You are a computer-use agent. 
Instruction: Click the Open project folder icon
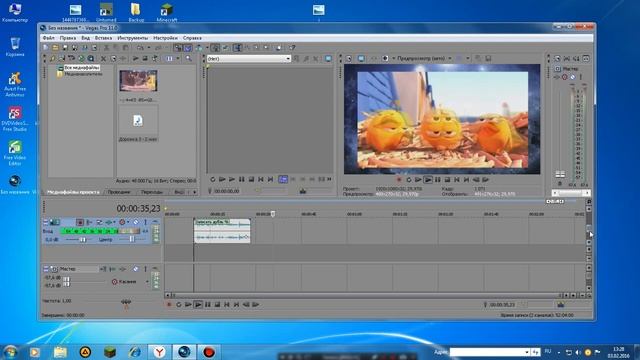click(x=55, y=48)
